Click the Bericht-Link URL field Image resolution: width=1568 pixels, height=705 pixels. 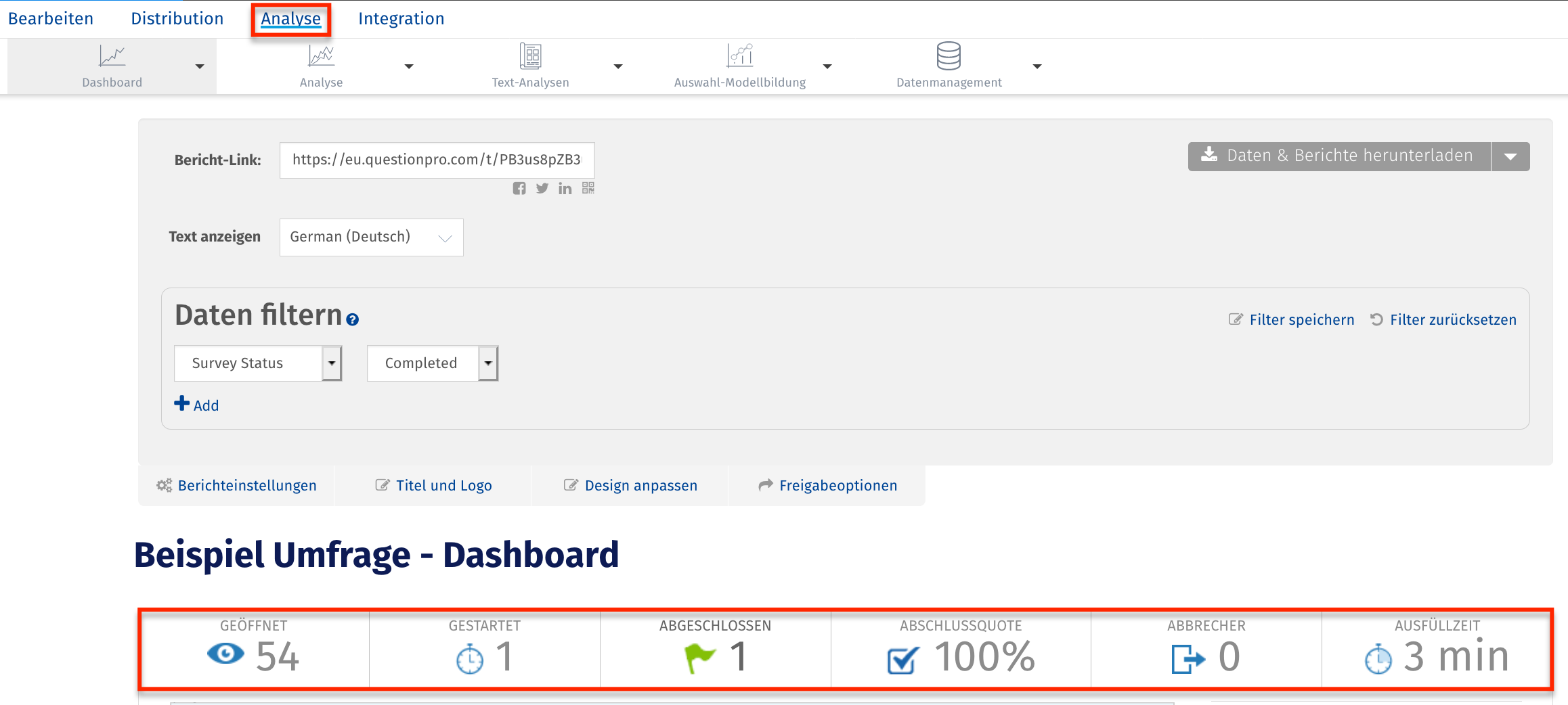[437, 160]
